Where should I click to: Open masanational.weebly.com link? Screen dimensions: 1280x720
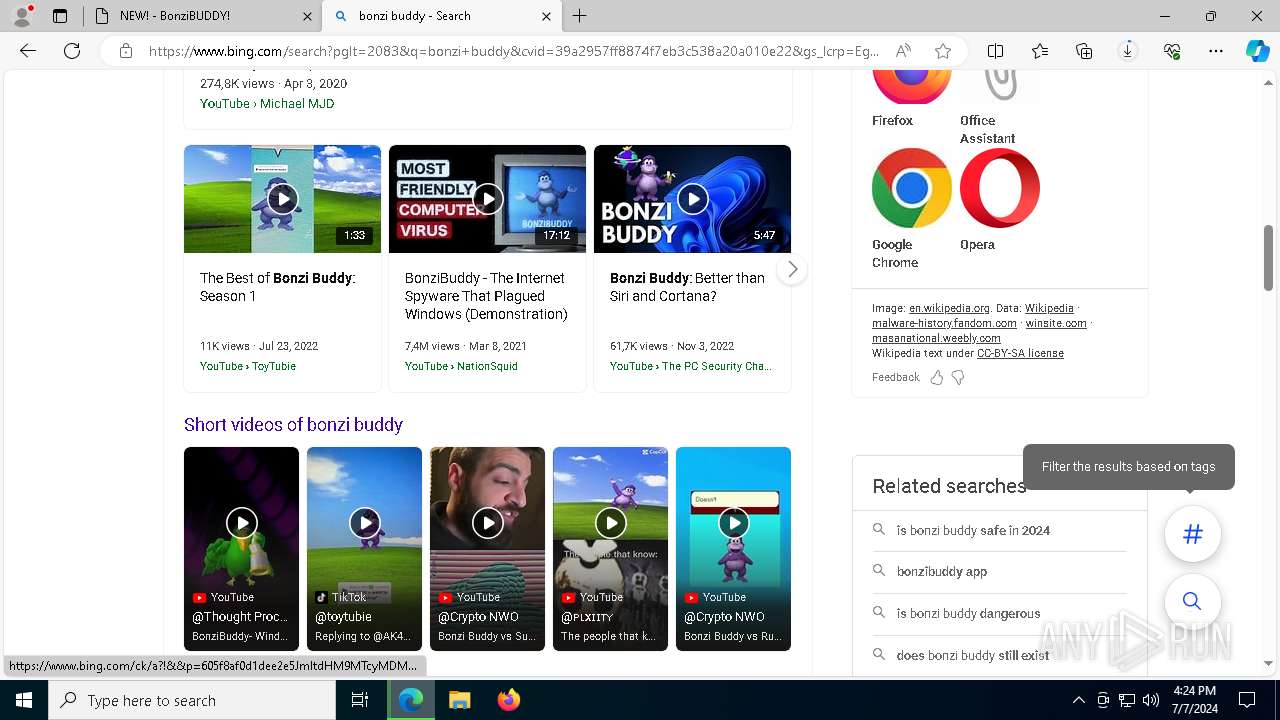pyautogui.click(x=936, y=338)
